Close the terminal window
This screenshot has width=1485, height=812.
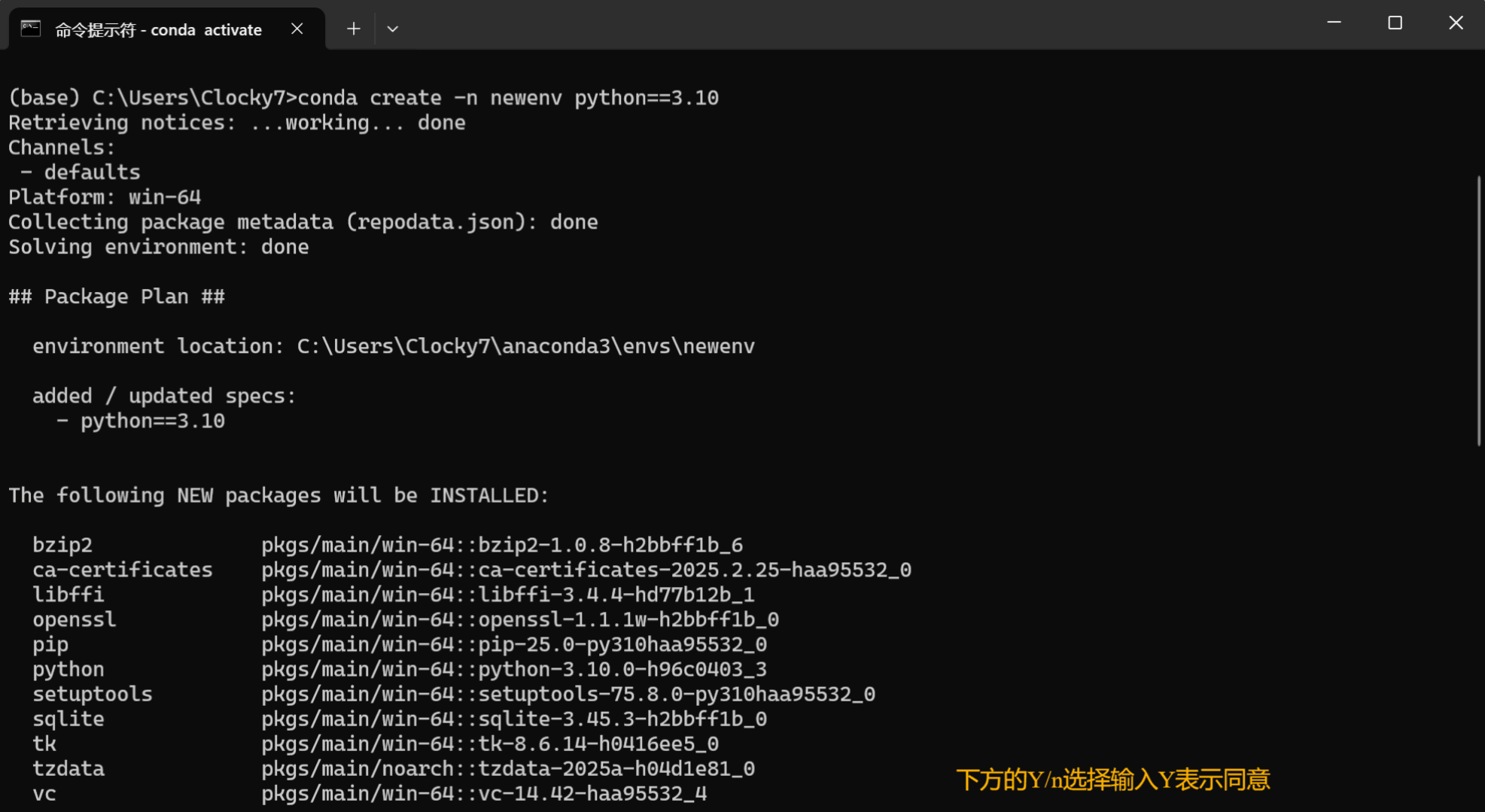pyautogui.click(x=1456, y=23)
